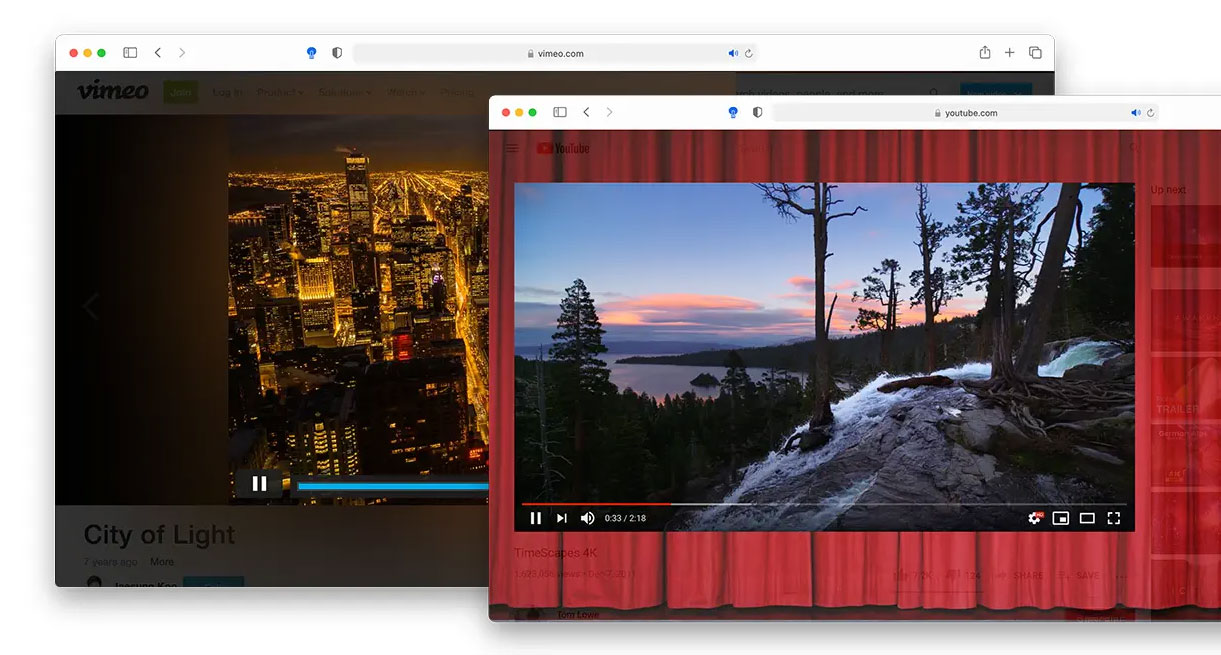Viewport: 1221px width, 655px height.
Task: Toggle theater mode on the YouTube player
Action: pos(1087,518)
